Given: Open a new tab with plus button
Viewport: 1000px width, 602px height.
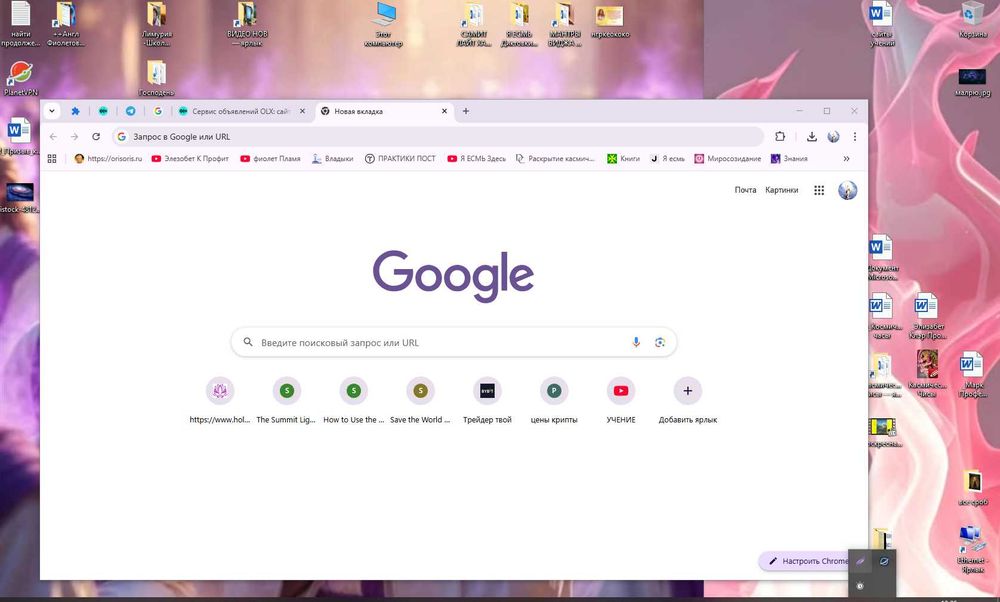Looking at the screenshot, I should [x=466, y=111].
